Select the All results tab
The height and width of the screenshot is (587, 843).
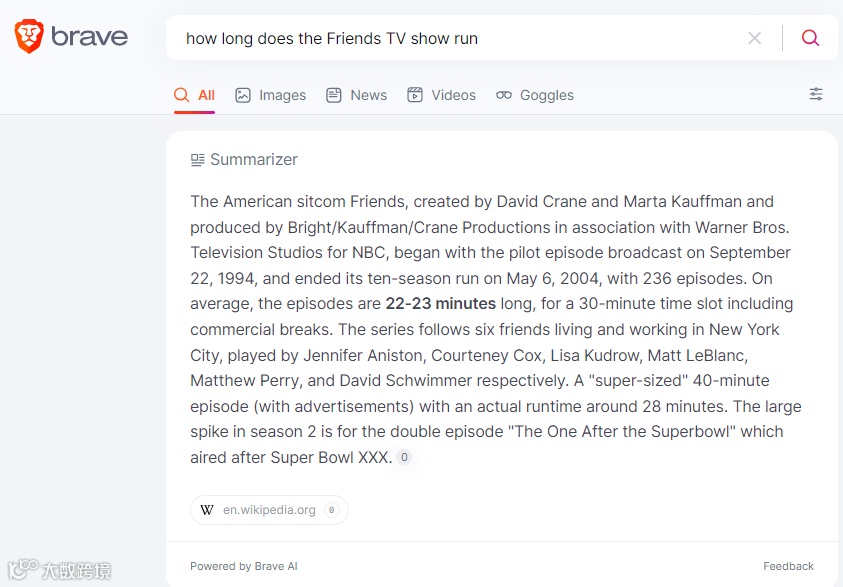click(x=195, y=95)
